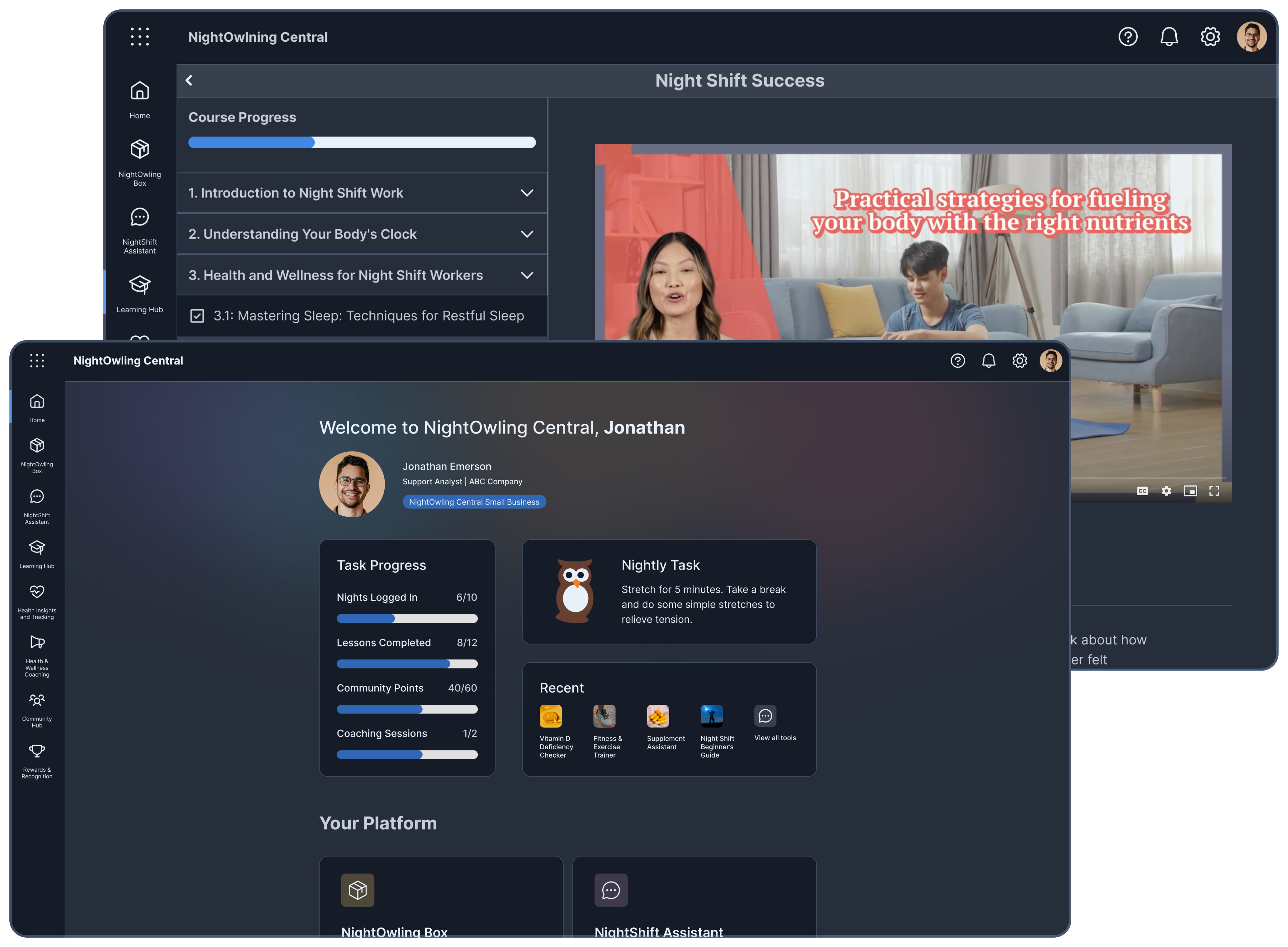
Task: Click the Task Progress heading
Action: pyautogui.click(x=381, y=565)
